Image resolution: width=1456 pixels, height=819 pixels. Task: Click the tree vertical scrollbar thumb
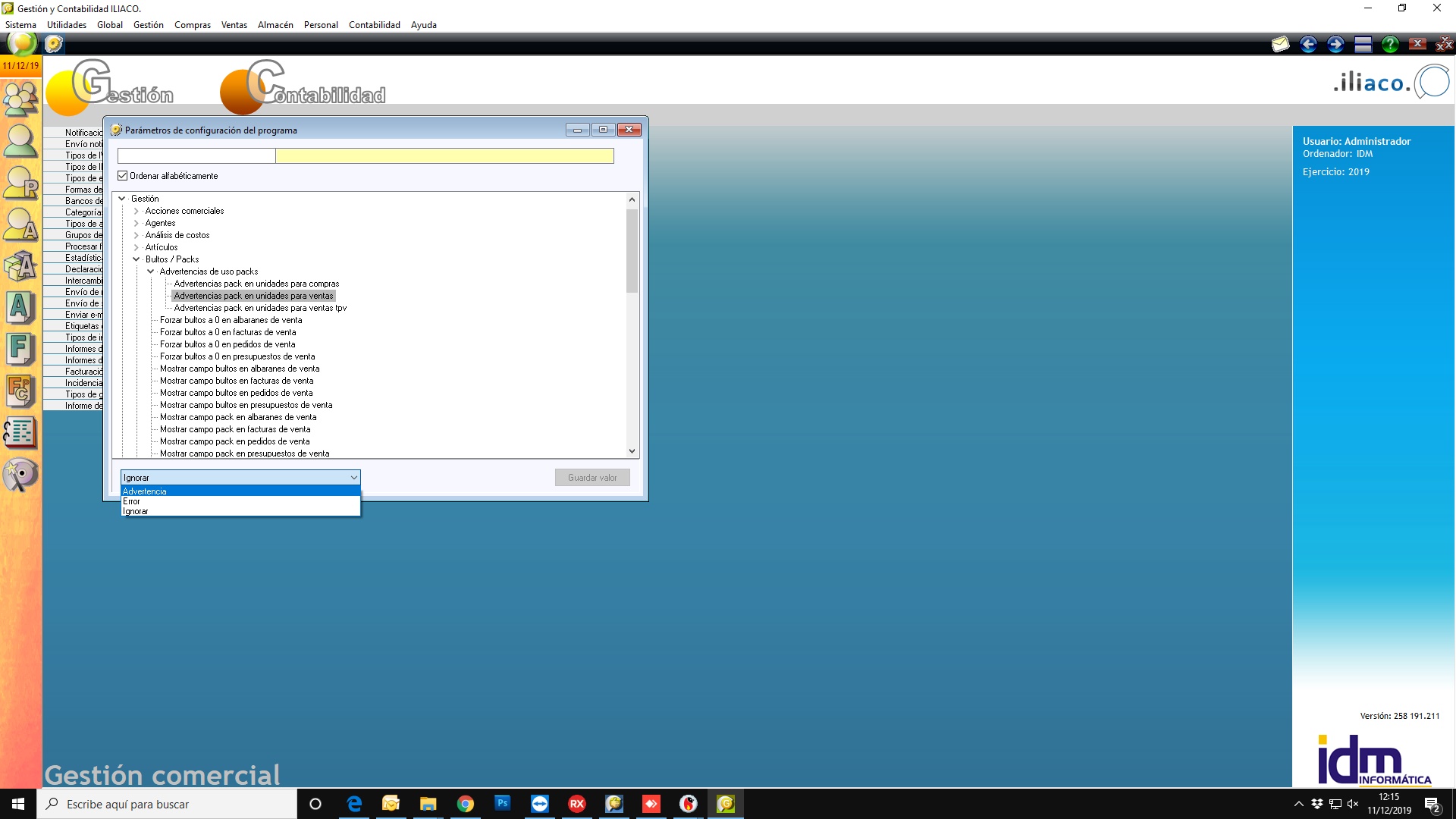pos(632,250)
